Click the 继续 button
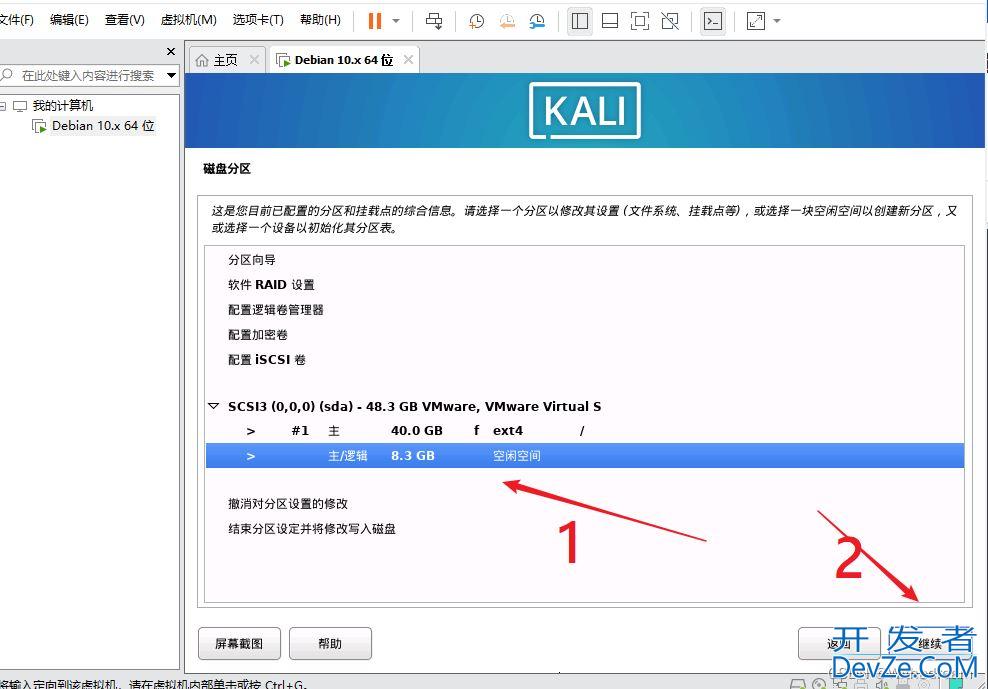 coord(930,643)
